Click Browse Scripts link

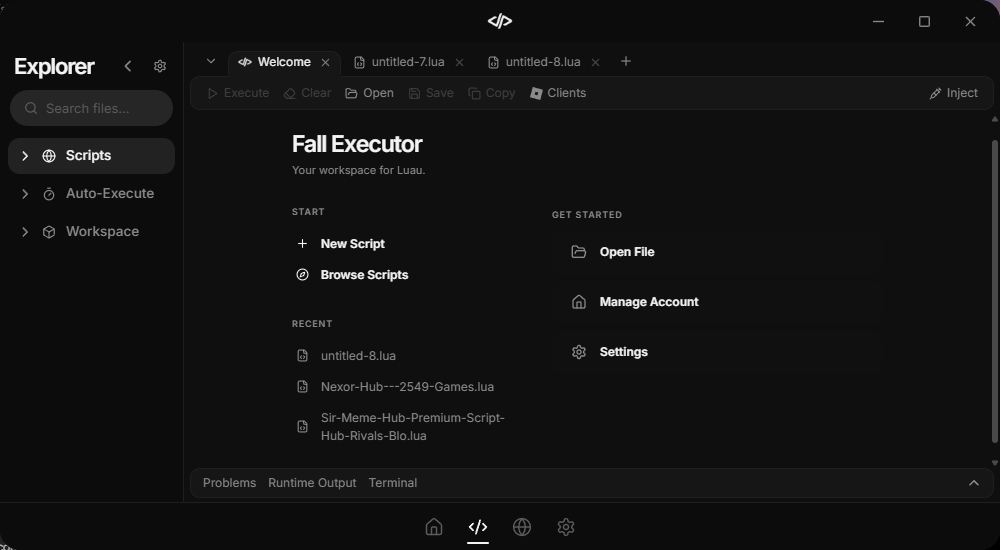[x=364, y=275]
